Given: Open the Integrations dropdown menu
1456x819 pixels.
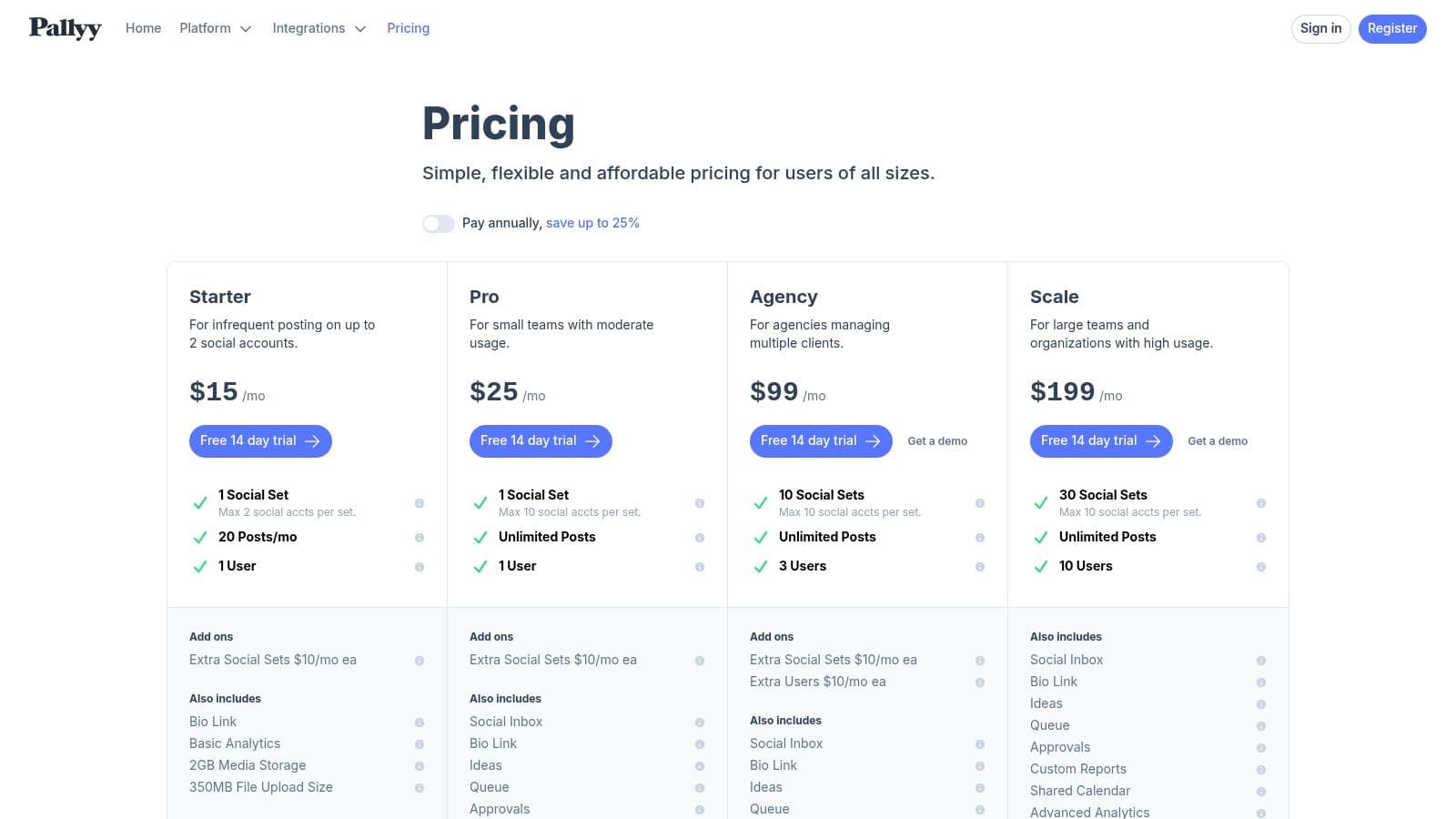Looking at the screenshot, I should pyautogui.click(x=318, y=28).
